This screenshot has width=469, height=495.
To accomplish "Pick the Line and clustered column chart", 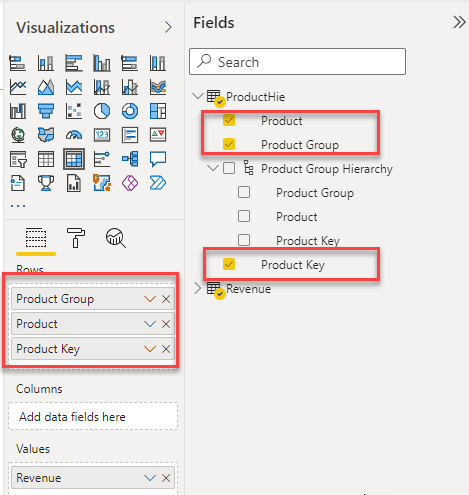I will coord(130,87).
